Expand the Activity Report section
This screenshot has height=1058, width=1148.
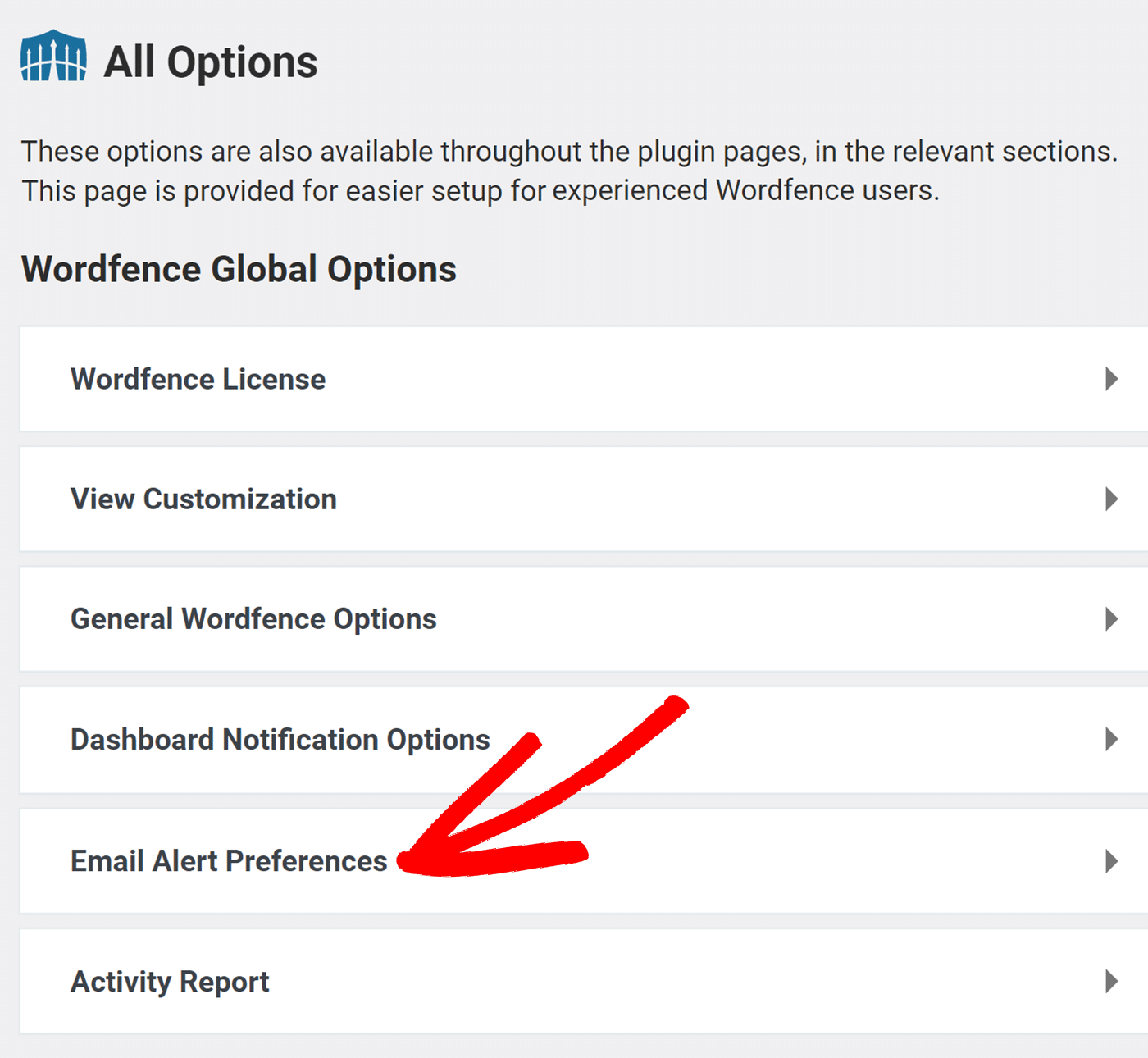coord(574,981)
